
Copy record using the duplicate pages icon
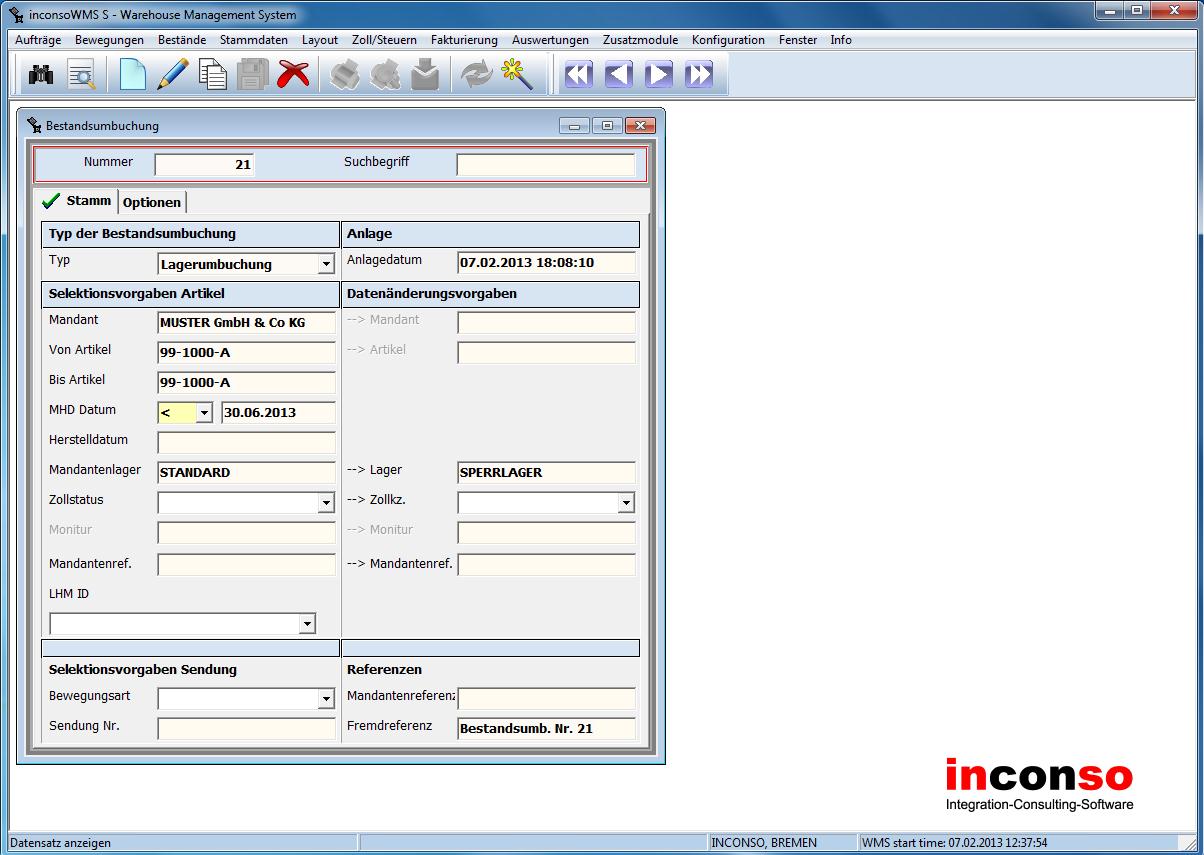click(x=213, y=75)
